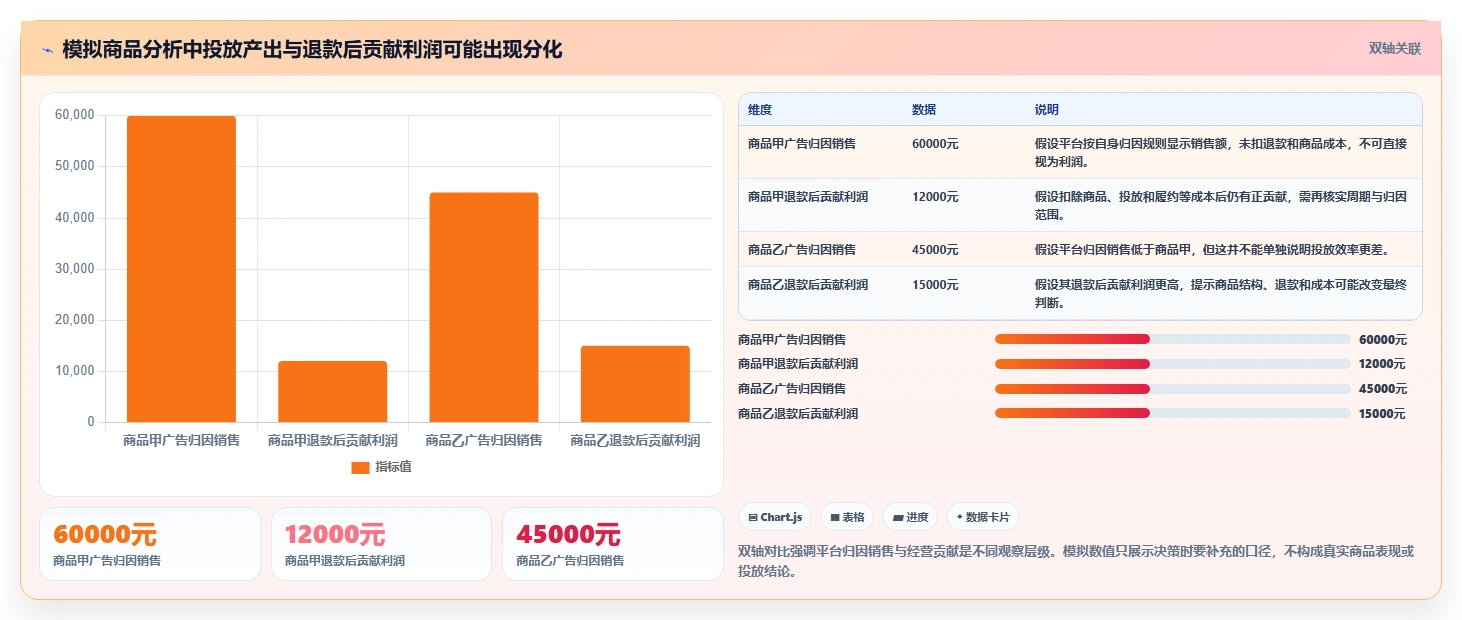Click table value 45000元
Screen dimensions: 1462x620
coord(935,250)
